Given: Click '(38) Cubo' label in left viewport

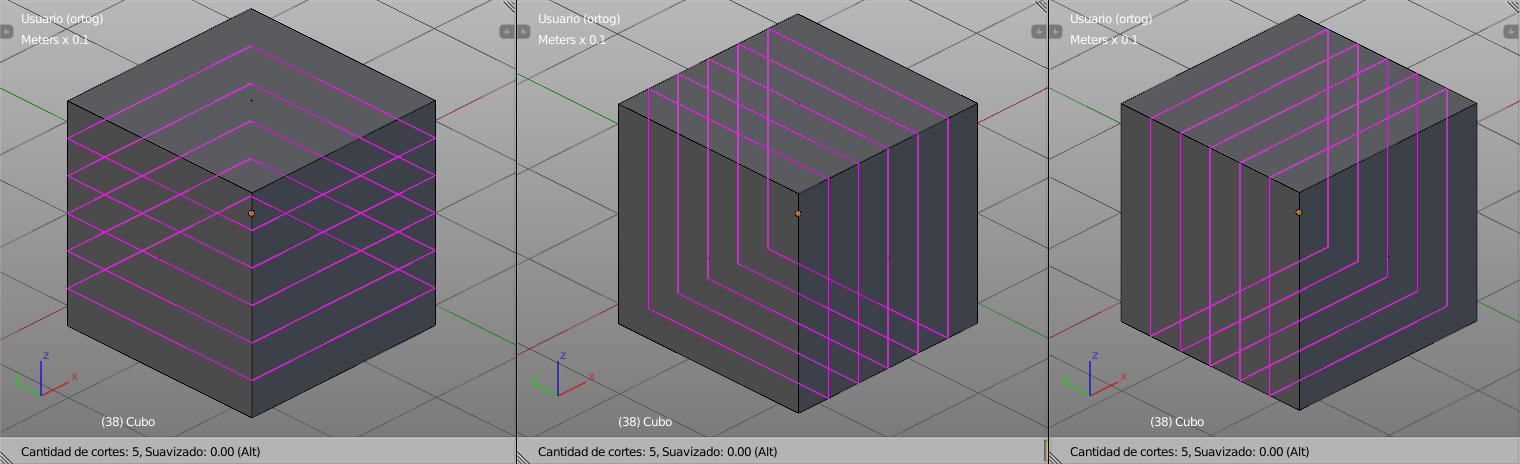Looking at the screenshot, I should 128,422.
